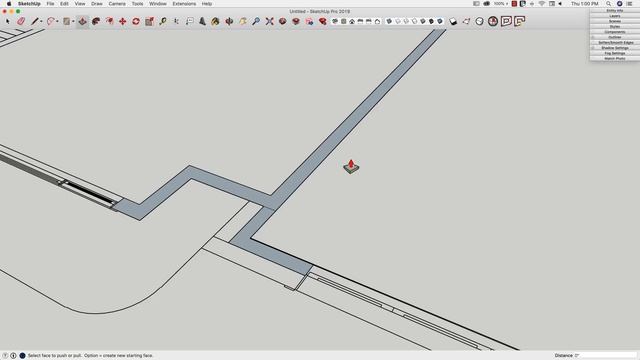
Task: Select the Tape Measure tool
Action: [x=163, y=21]
